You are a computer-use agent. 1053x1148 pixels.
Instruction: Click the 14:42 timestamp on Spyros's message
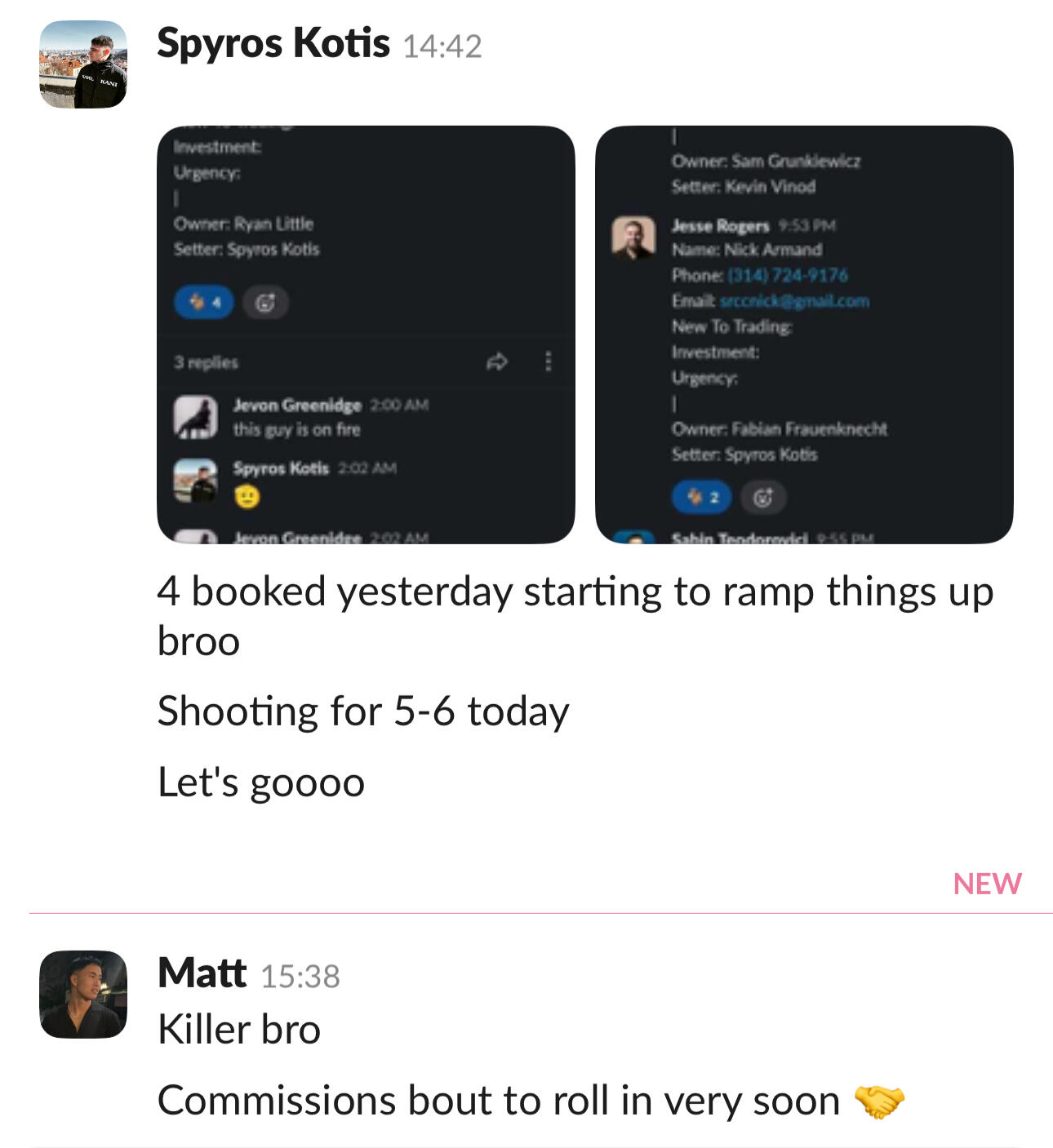pyautogui.click(x=442, y=47)
